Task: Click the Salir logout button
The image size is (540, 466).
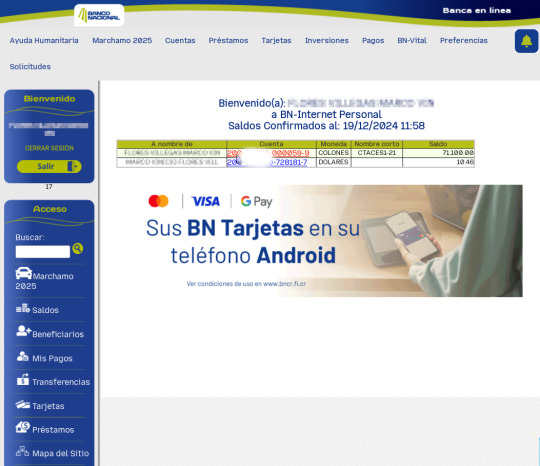Action: click(49, 166)
